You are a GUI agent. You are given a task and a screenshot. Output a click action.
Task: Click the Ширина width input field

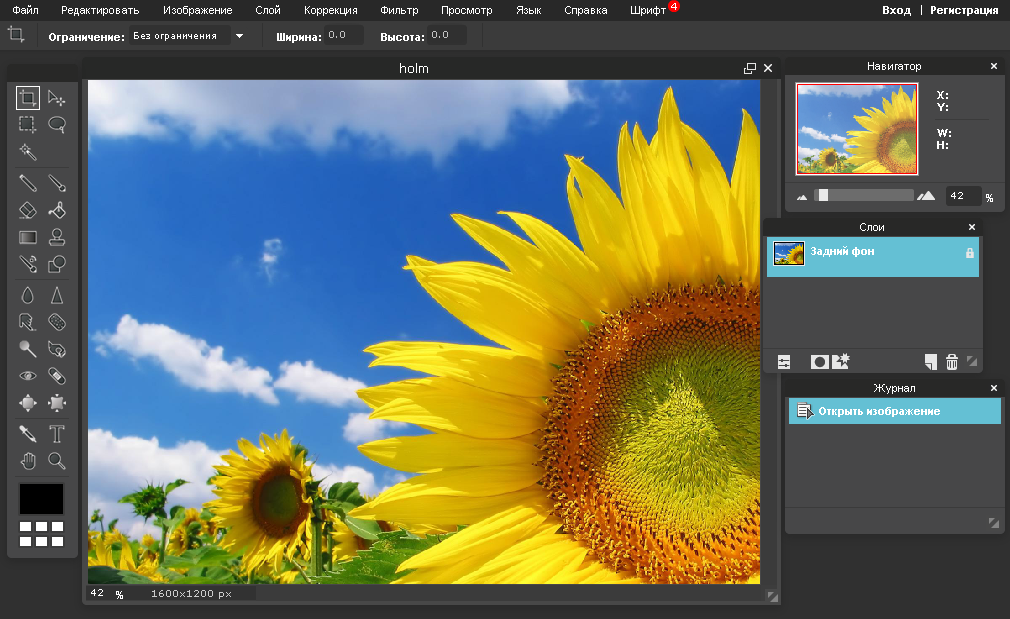pyautogui.click(x=343, y=35)
